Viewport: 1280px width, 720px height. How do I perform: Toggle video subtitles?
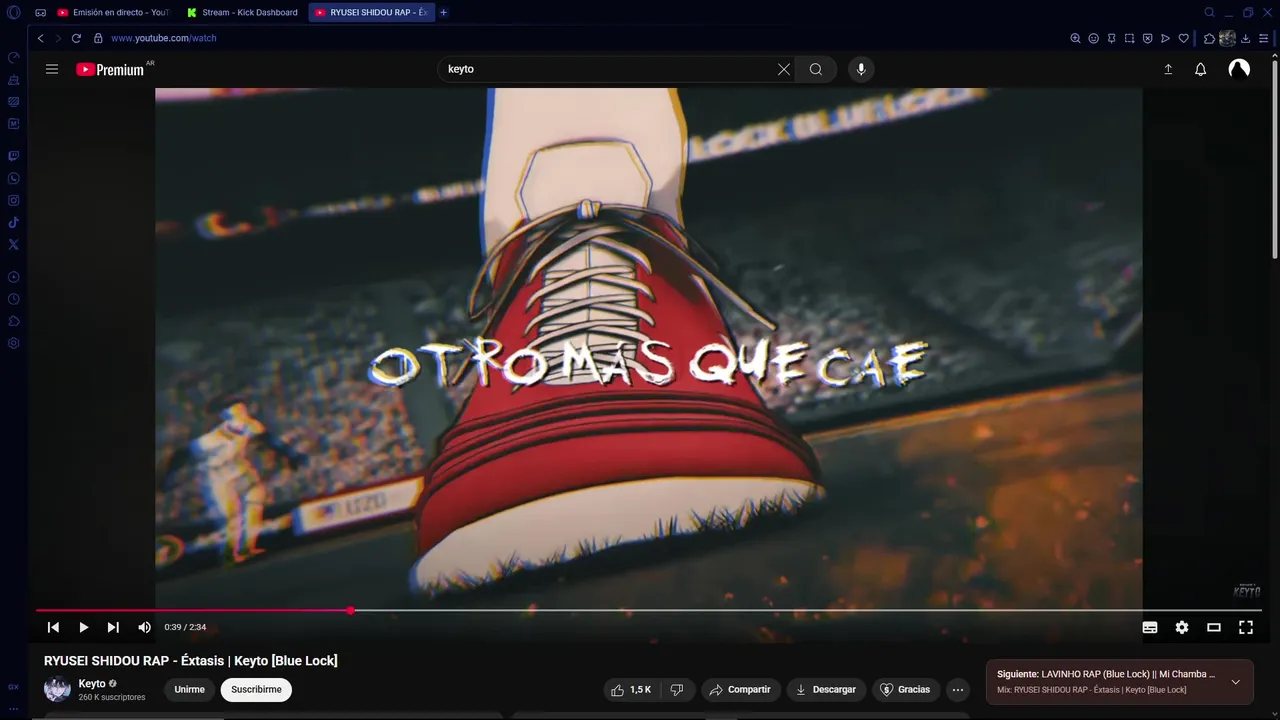click(1150, 627)
